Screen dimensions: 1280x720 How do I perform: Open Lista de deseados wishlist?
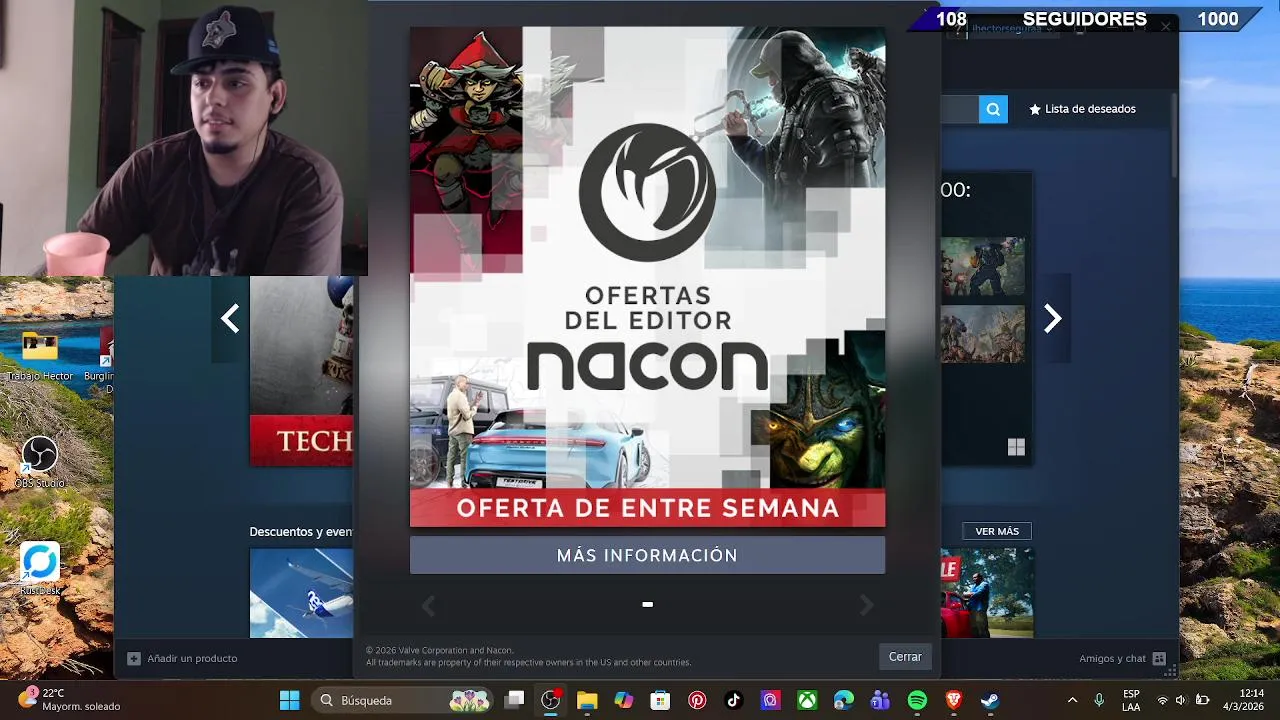click(1082, 109)
